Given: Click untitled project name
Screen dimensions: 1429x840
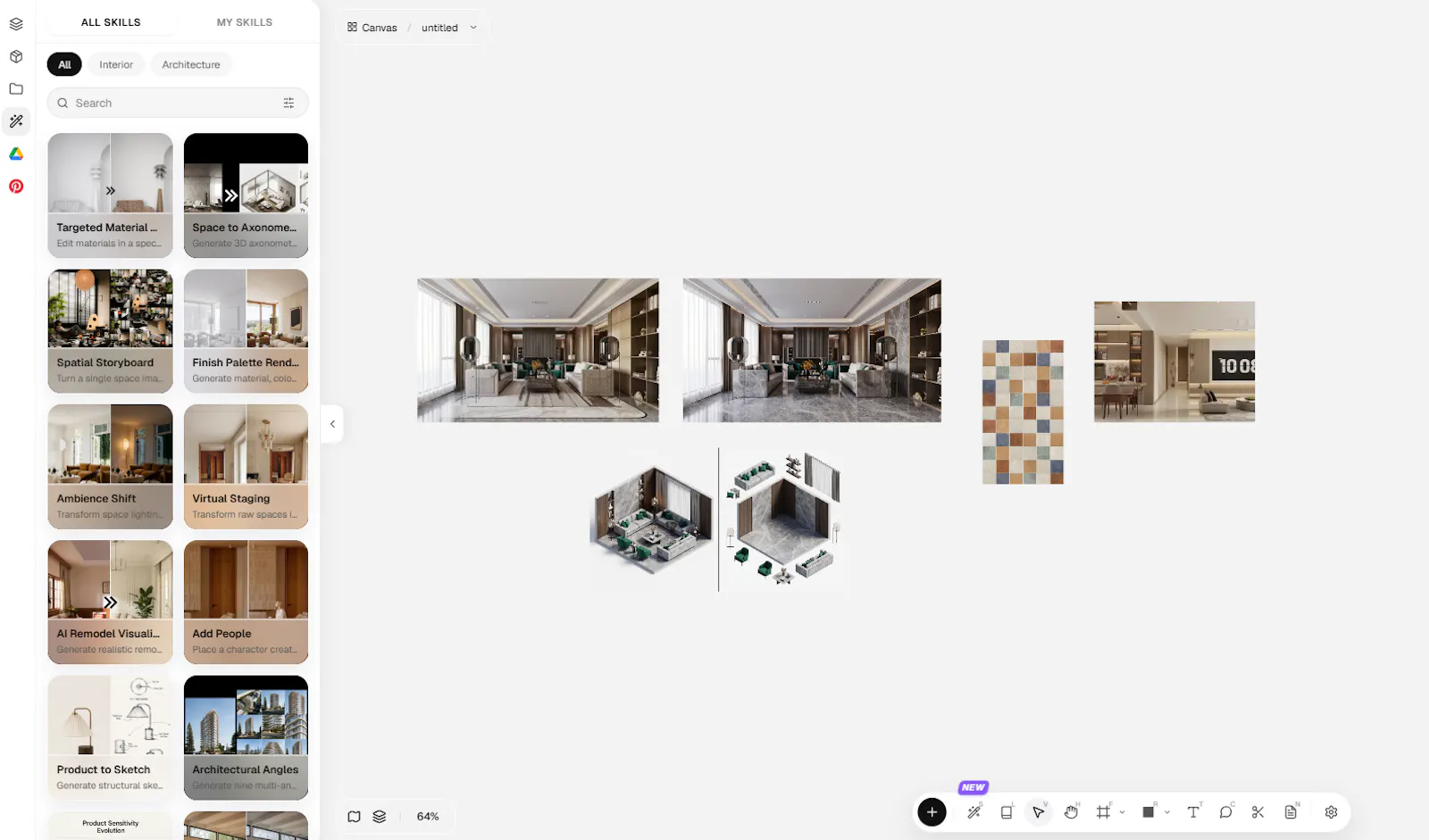Looking at the screenshot, I should 439,28.
